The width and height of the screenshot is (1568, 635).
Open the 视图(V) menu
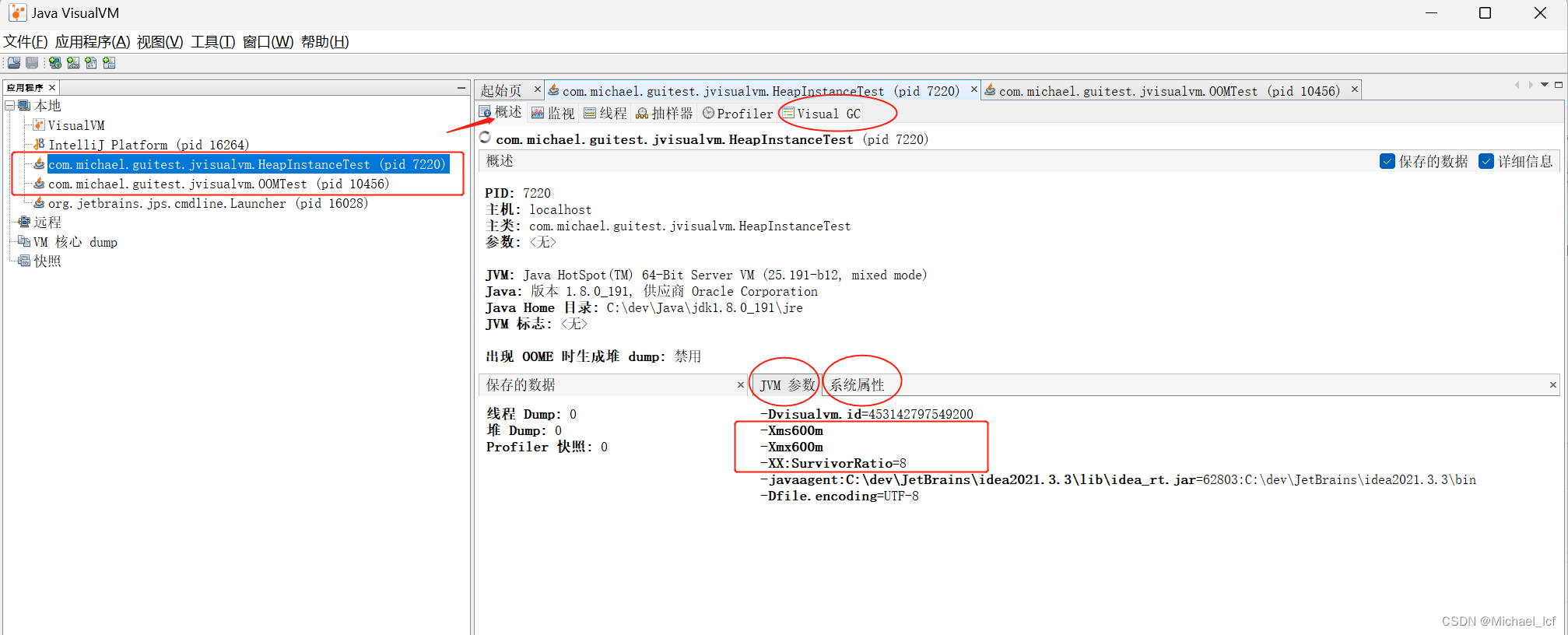[160, 42]
